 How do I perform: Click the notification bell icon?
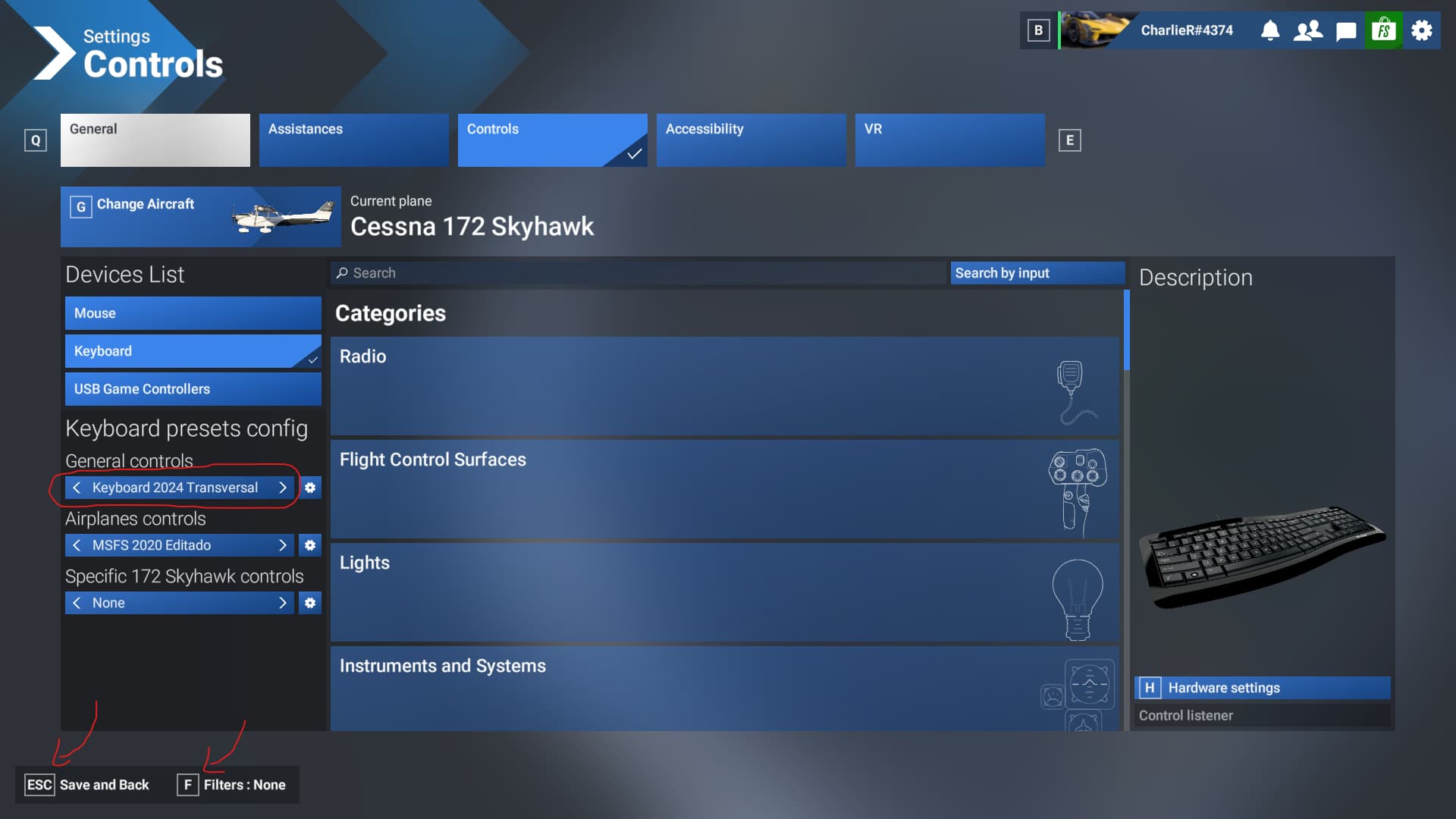[x=1270, y=30]
